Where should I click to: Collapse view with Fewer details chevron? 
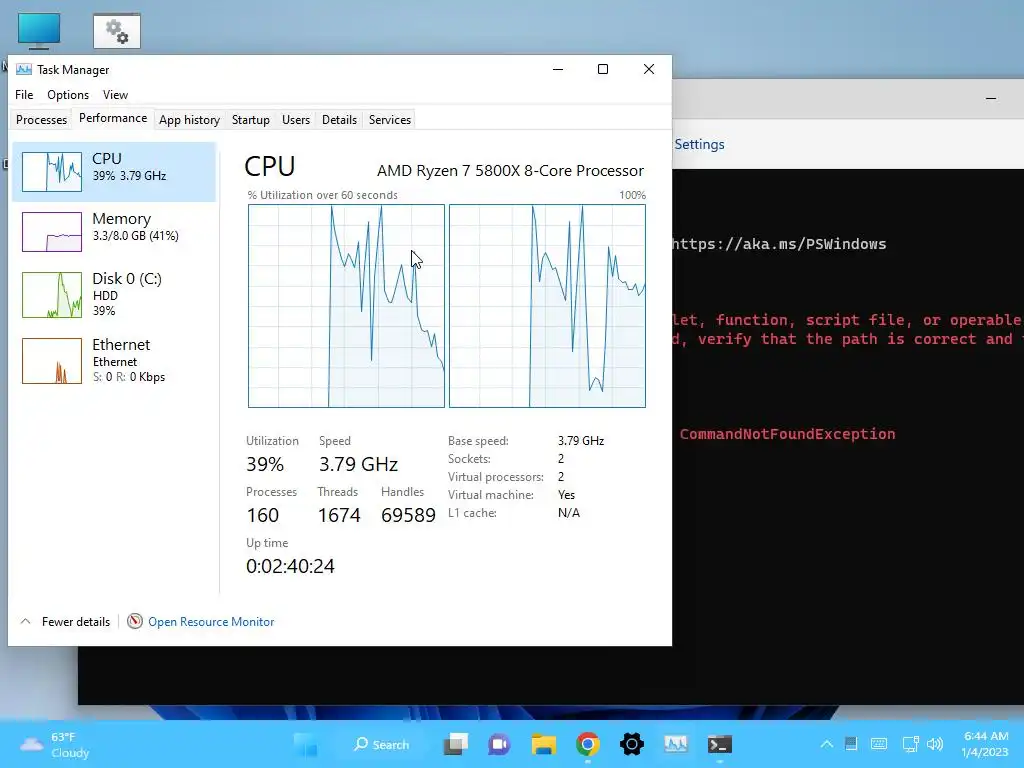pyautogui.click(x=25, y=622)
